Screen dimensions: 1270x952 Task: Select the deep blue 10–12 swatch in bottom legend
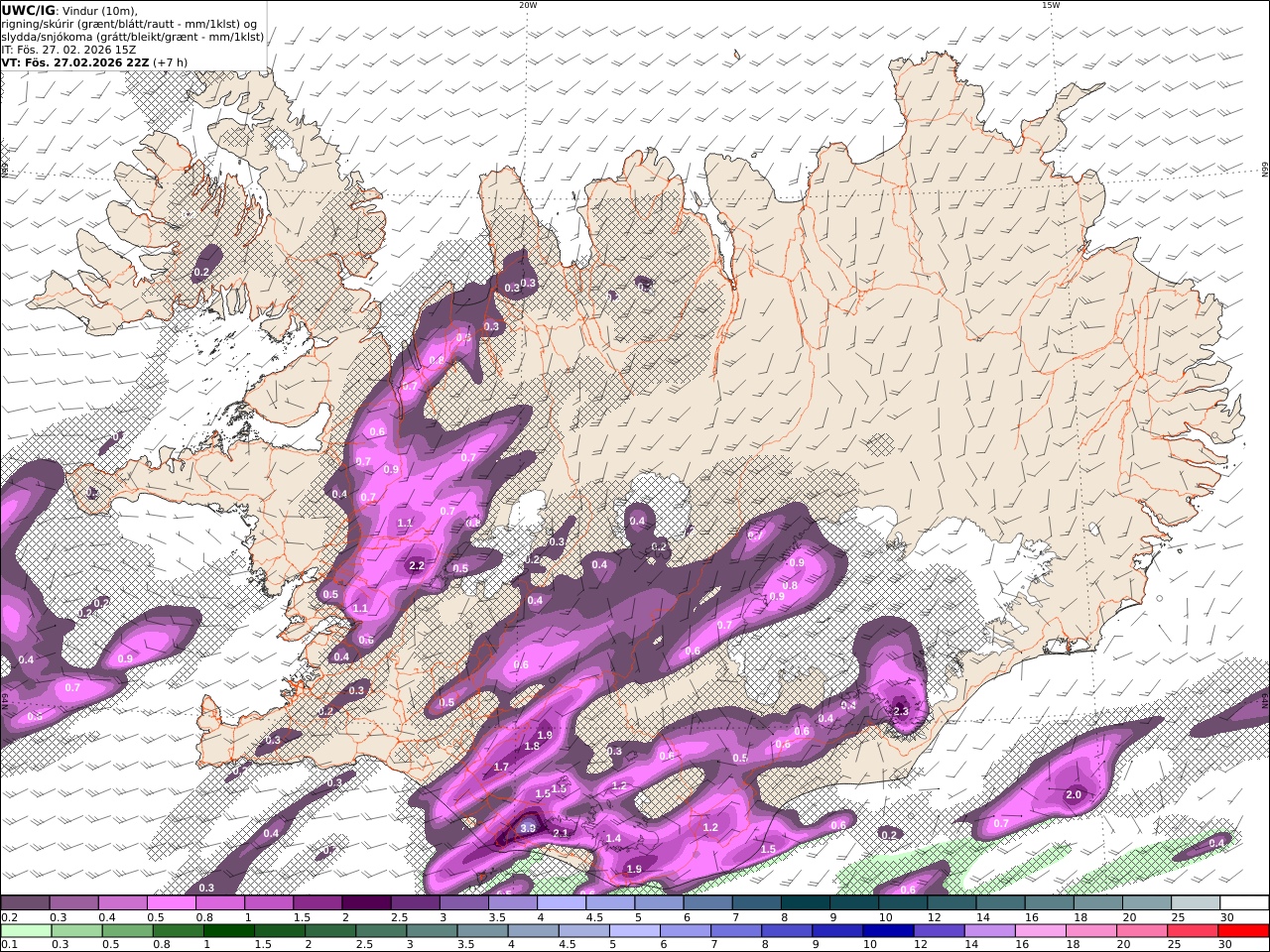point(888,931)
